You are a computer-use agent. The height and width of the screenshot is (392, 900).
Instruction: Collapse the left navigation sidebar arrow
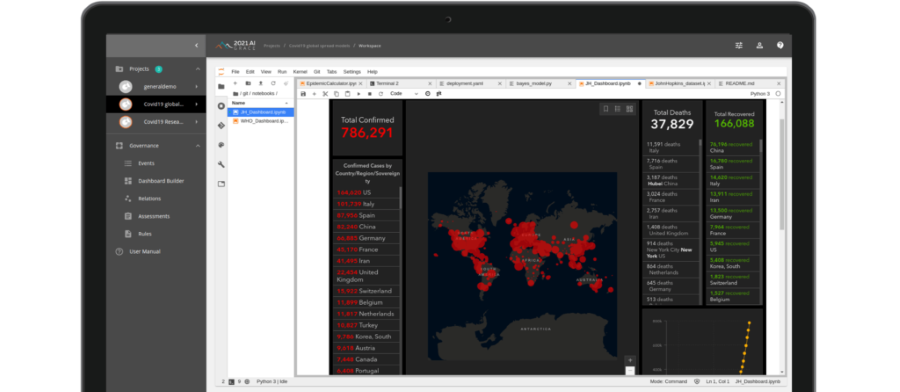tap(196, 45)
